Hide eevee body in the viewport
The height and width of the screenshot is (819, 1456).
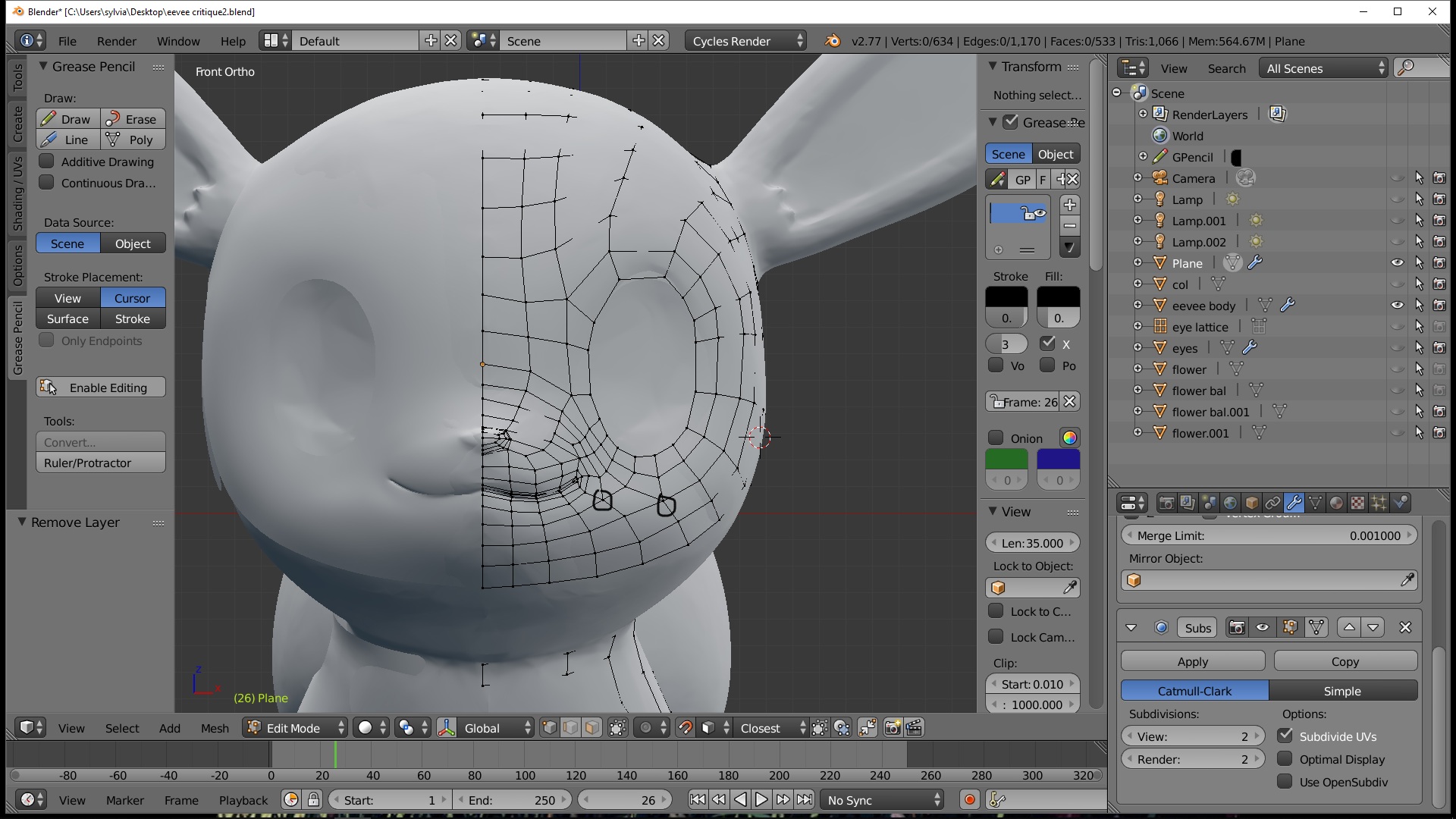pos(1397,306)
